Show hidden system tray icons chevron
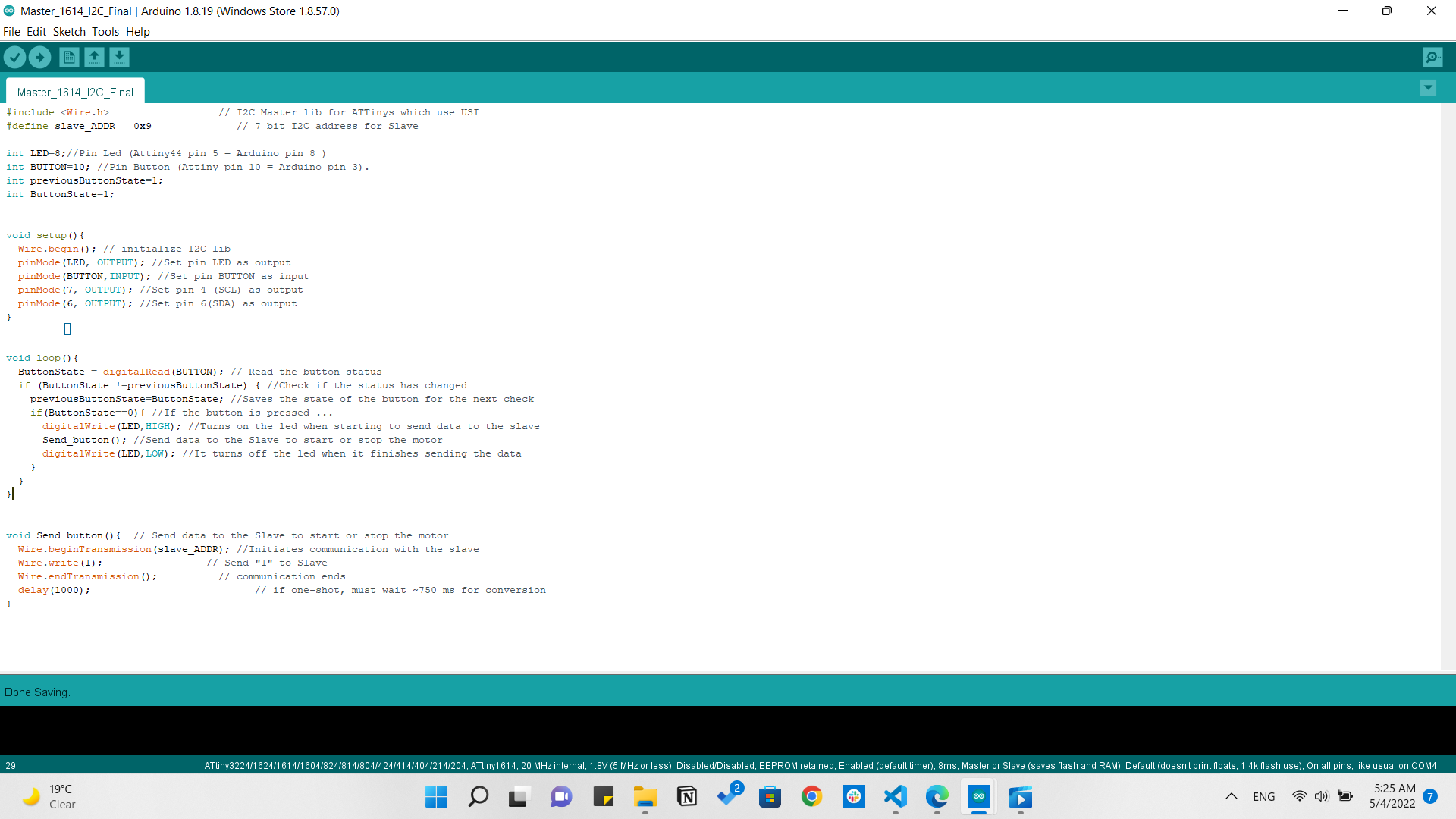The height and width of the screenshot is (819, 1456). (x=1232, y=796)
